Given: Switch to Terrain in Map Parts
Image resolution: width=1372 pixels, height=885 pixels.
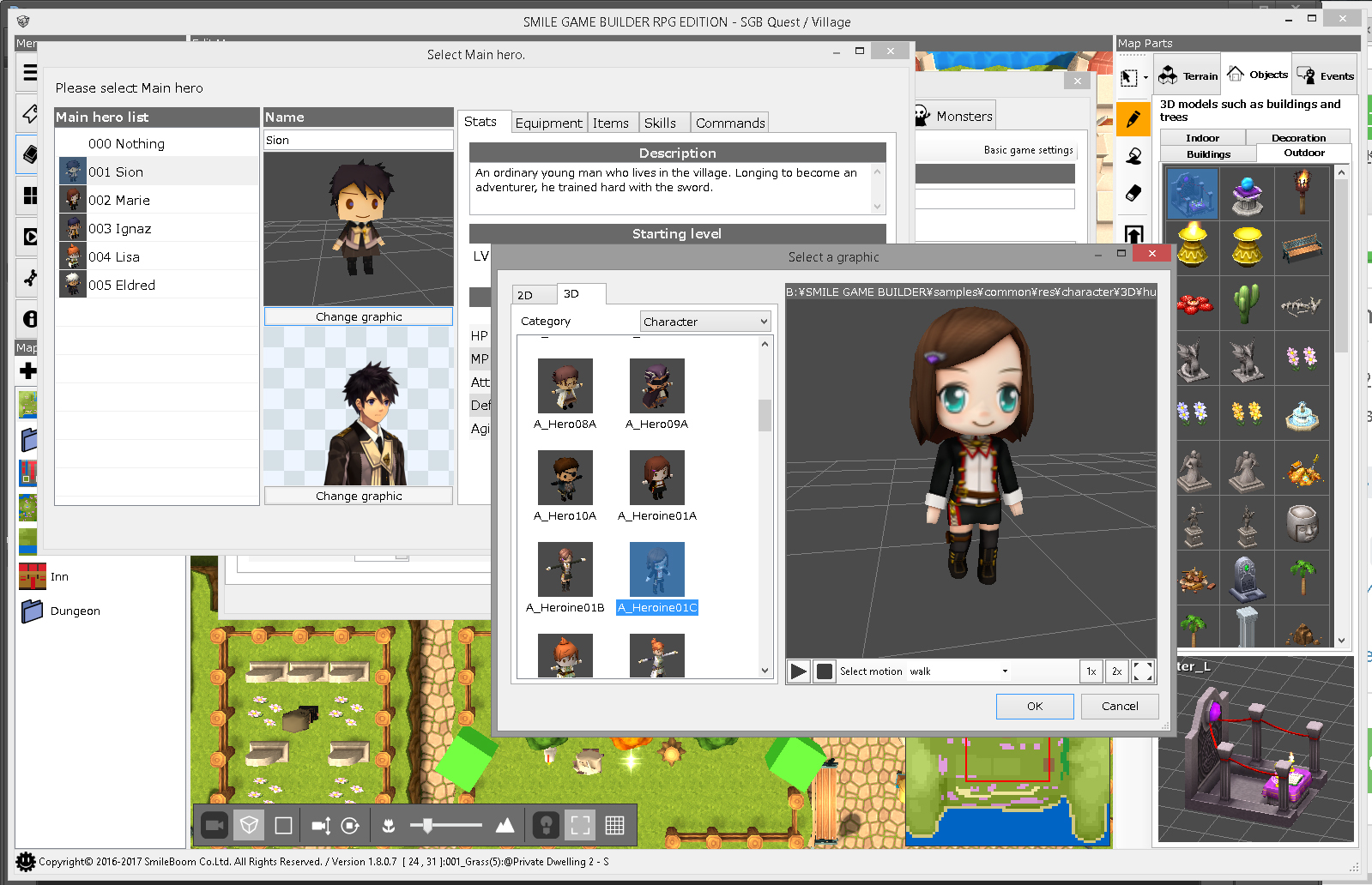Looking at the screenshot, I should click(1188, 75).
